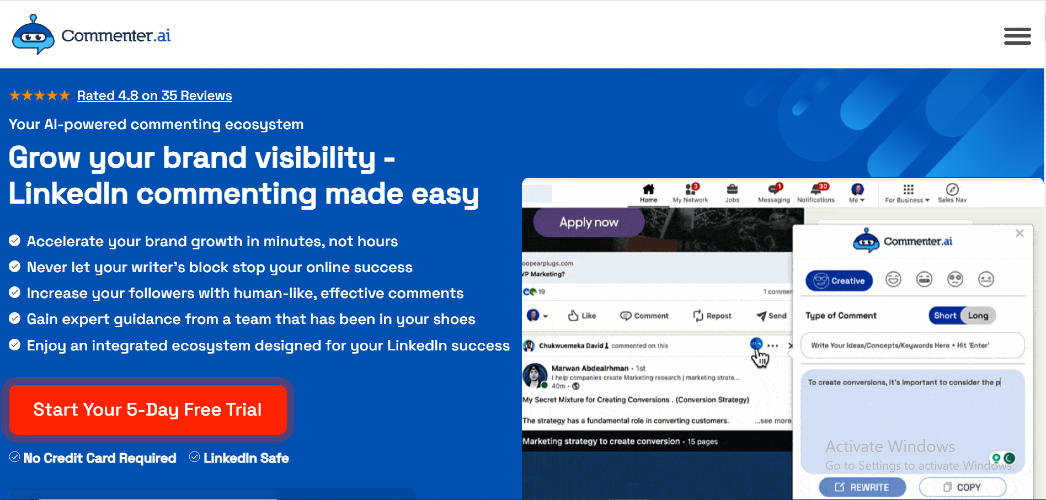Open the reactions count 19

[x=534, y=292]
